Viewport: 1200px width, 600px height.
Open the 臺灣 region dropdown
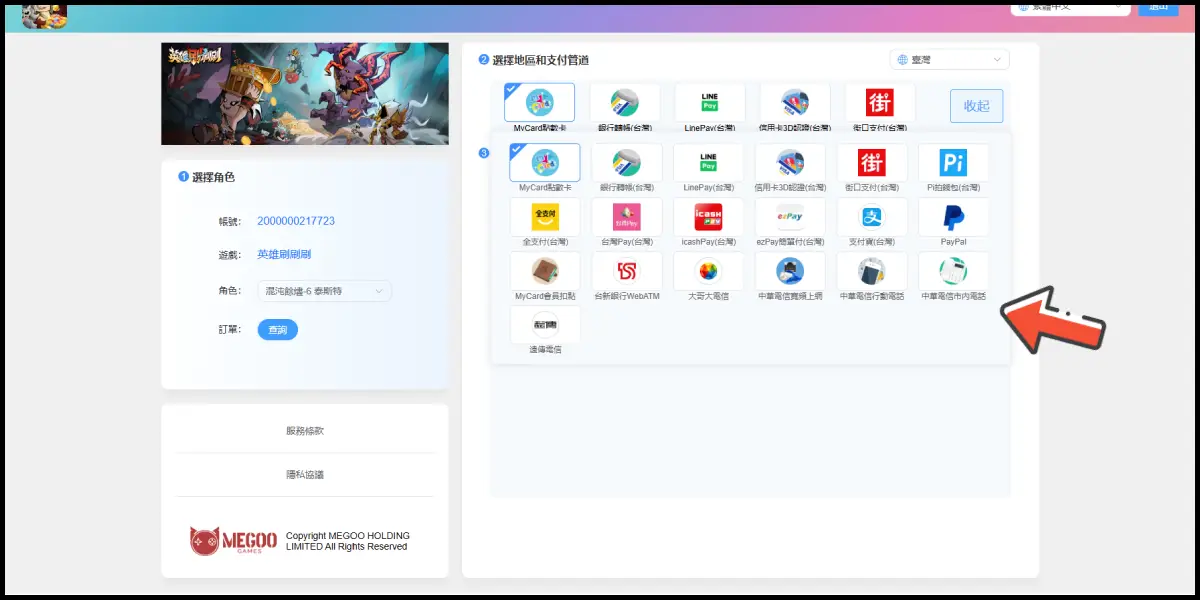coord(950,60)
